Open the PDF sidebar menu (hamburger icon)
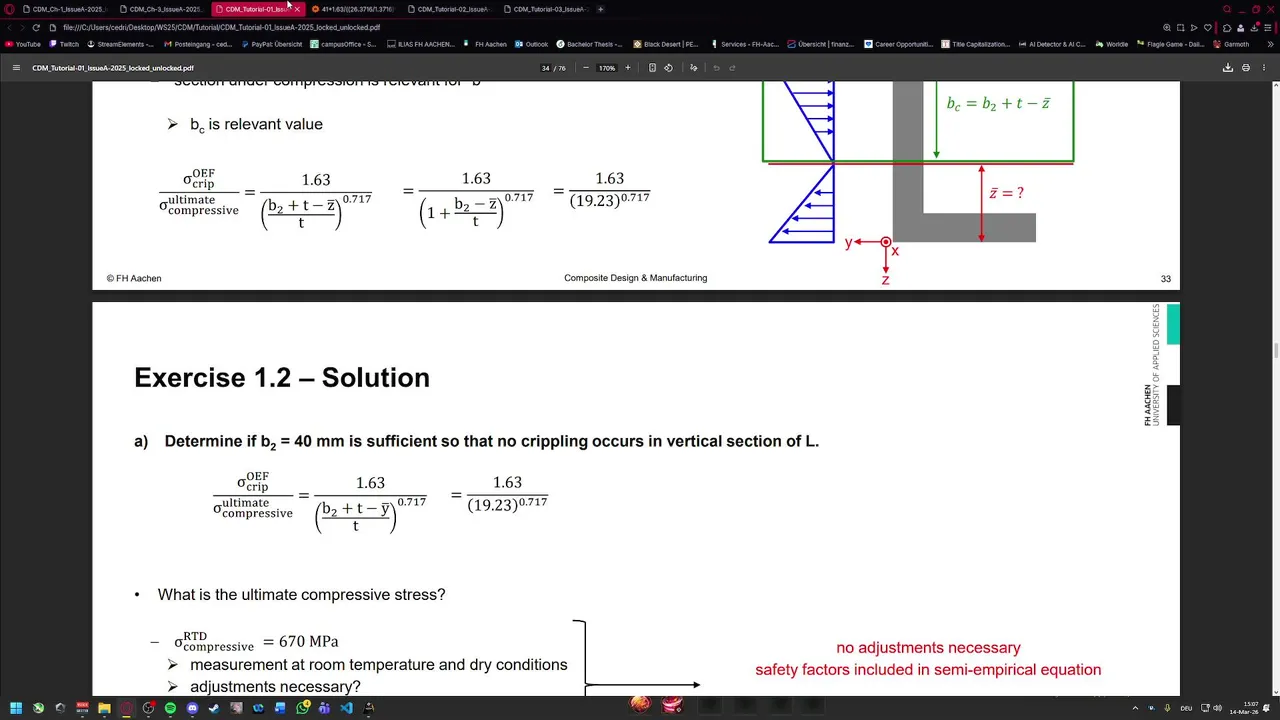The height and width of the screenshot is (720, 1280). (x=16, y=68)
